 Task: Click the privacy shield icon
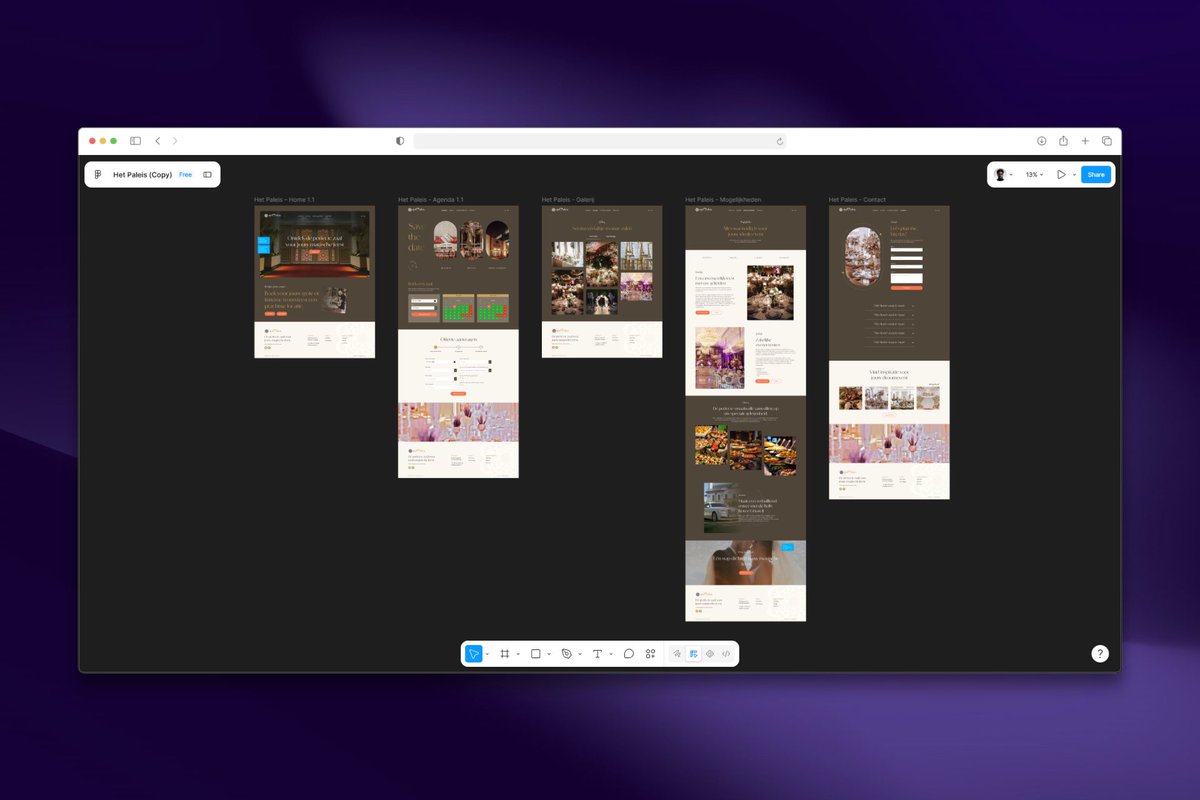(400, 141)
